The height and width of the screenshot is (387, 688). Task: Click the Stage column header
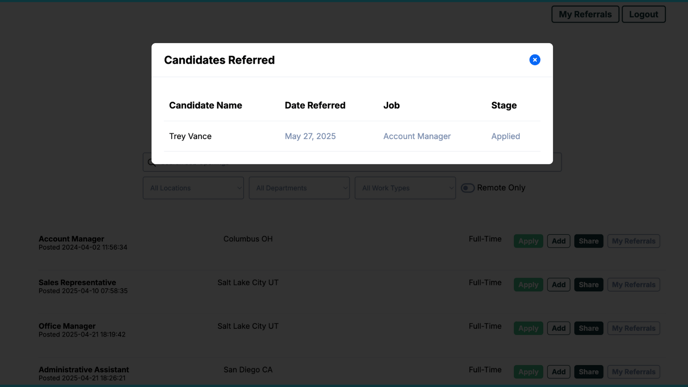504,105
